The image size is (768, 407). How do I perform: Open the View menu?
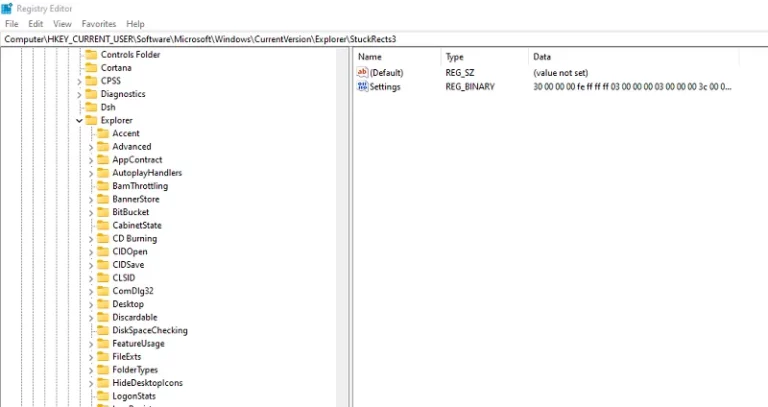click(x=62, y=24)
